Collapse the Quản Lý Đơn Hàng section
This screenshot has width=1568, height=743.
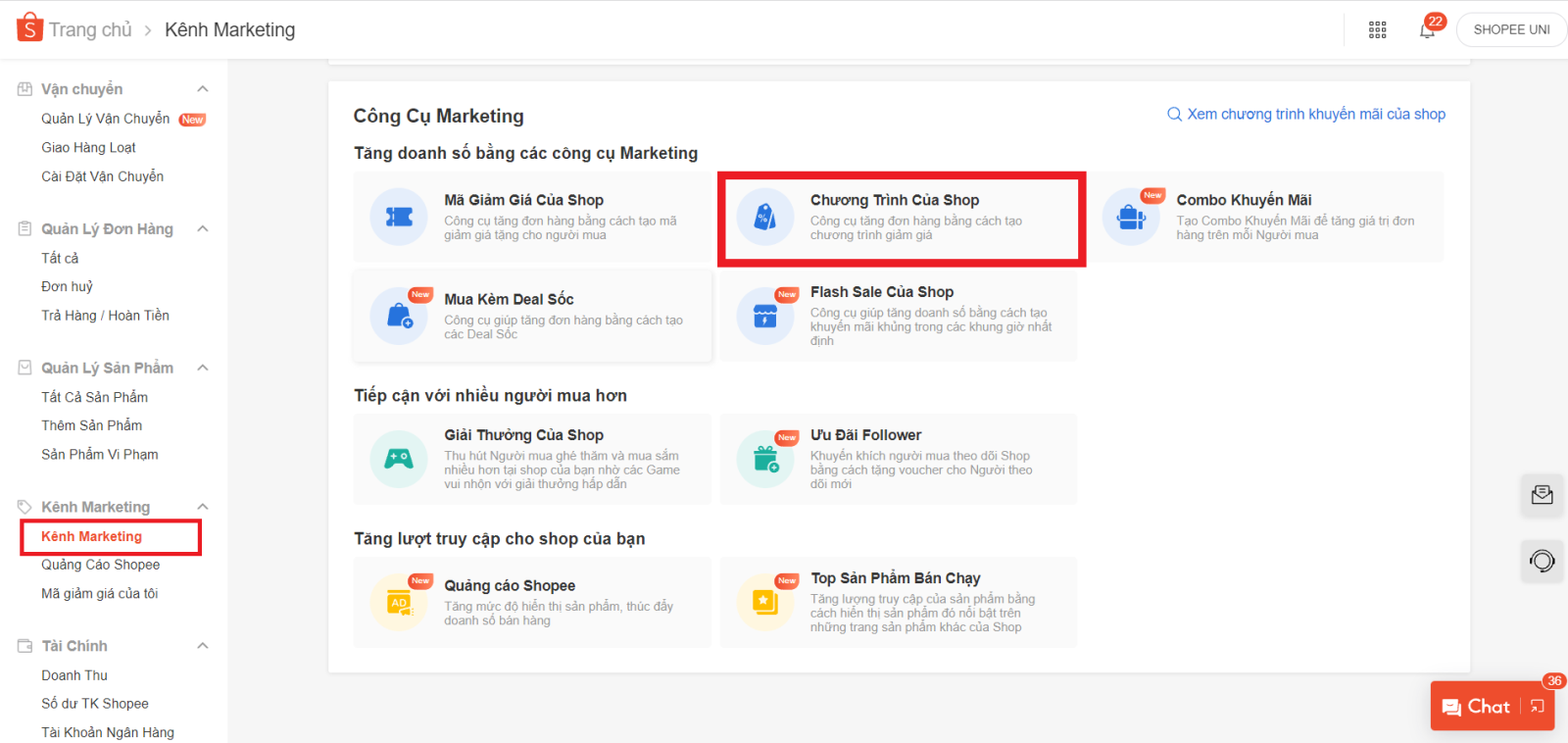click(x=203, y=228)
